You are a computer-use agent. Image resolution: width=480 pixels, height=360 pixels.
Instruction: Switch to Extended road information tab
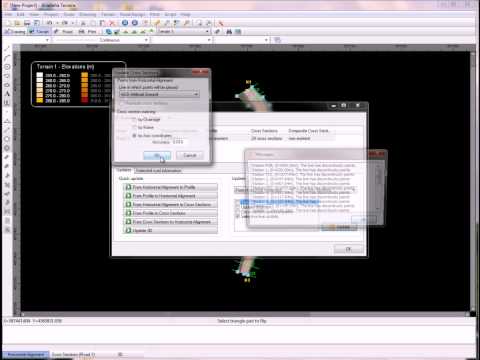click(158, 171)
